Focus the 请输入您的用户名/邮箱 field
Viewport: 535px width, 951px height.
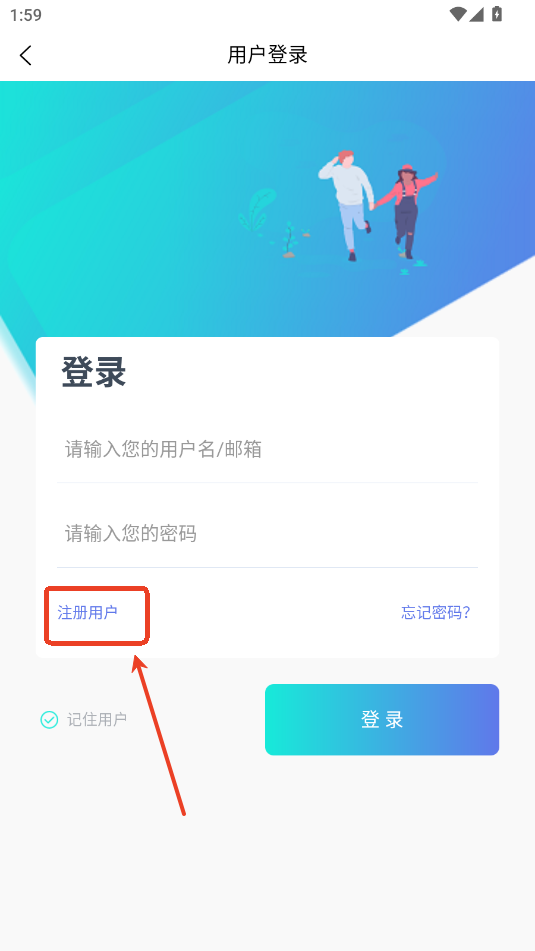(x=267, y=450)
